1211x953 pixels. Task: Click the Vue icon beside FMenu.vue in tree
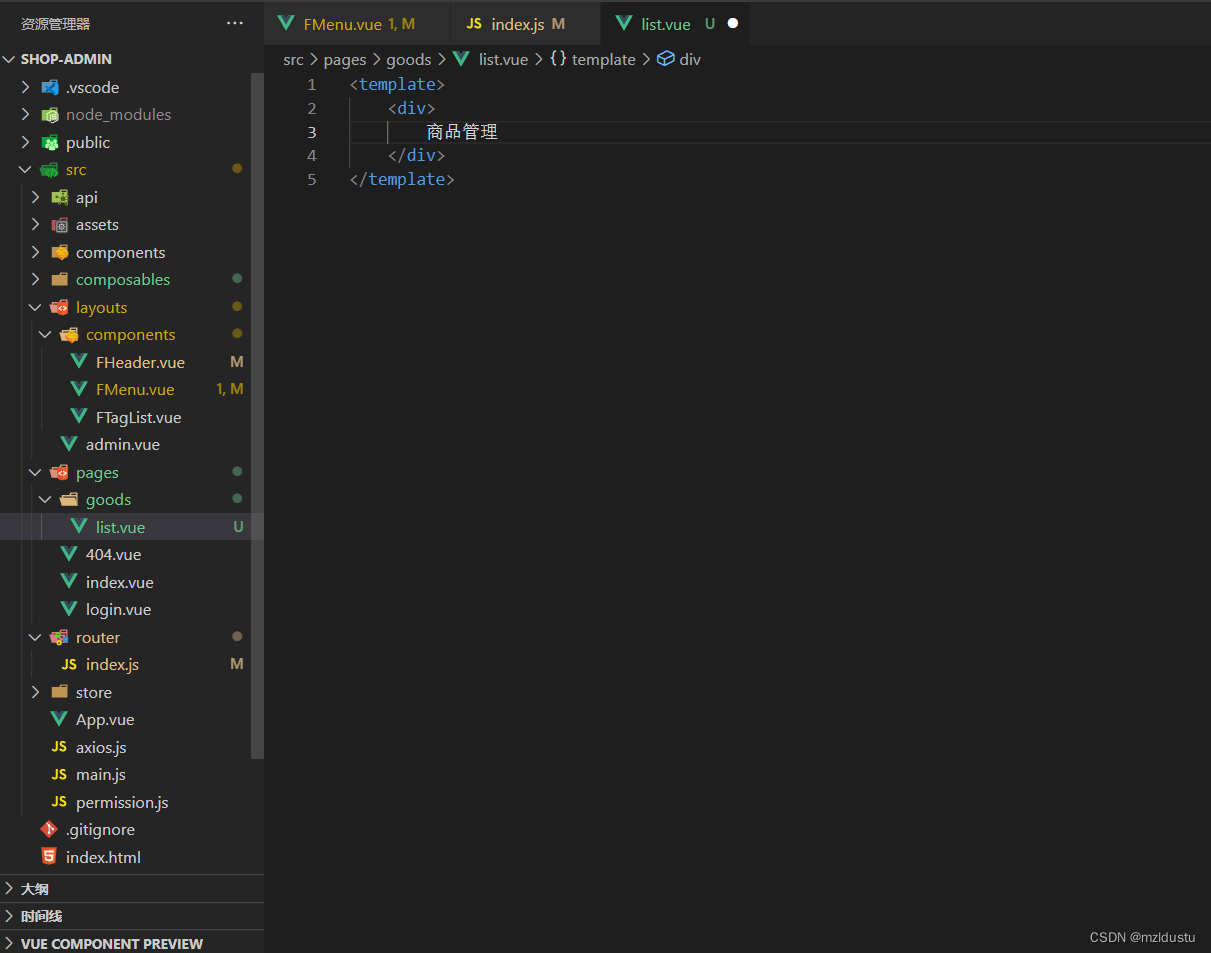pyautogui.click(x=79, y=389)
